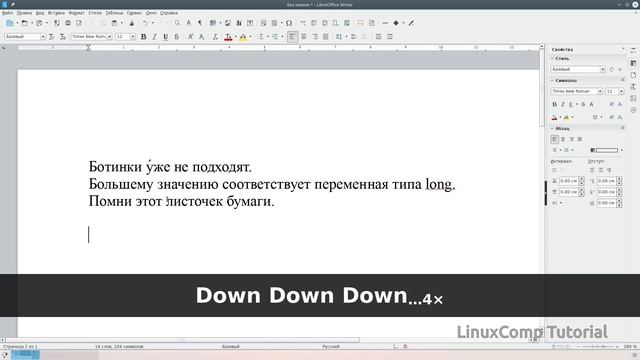Select Align left in toolbar
Viewport: 640px width, 360px height.
(x=293, y=37)
